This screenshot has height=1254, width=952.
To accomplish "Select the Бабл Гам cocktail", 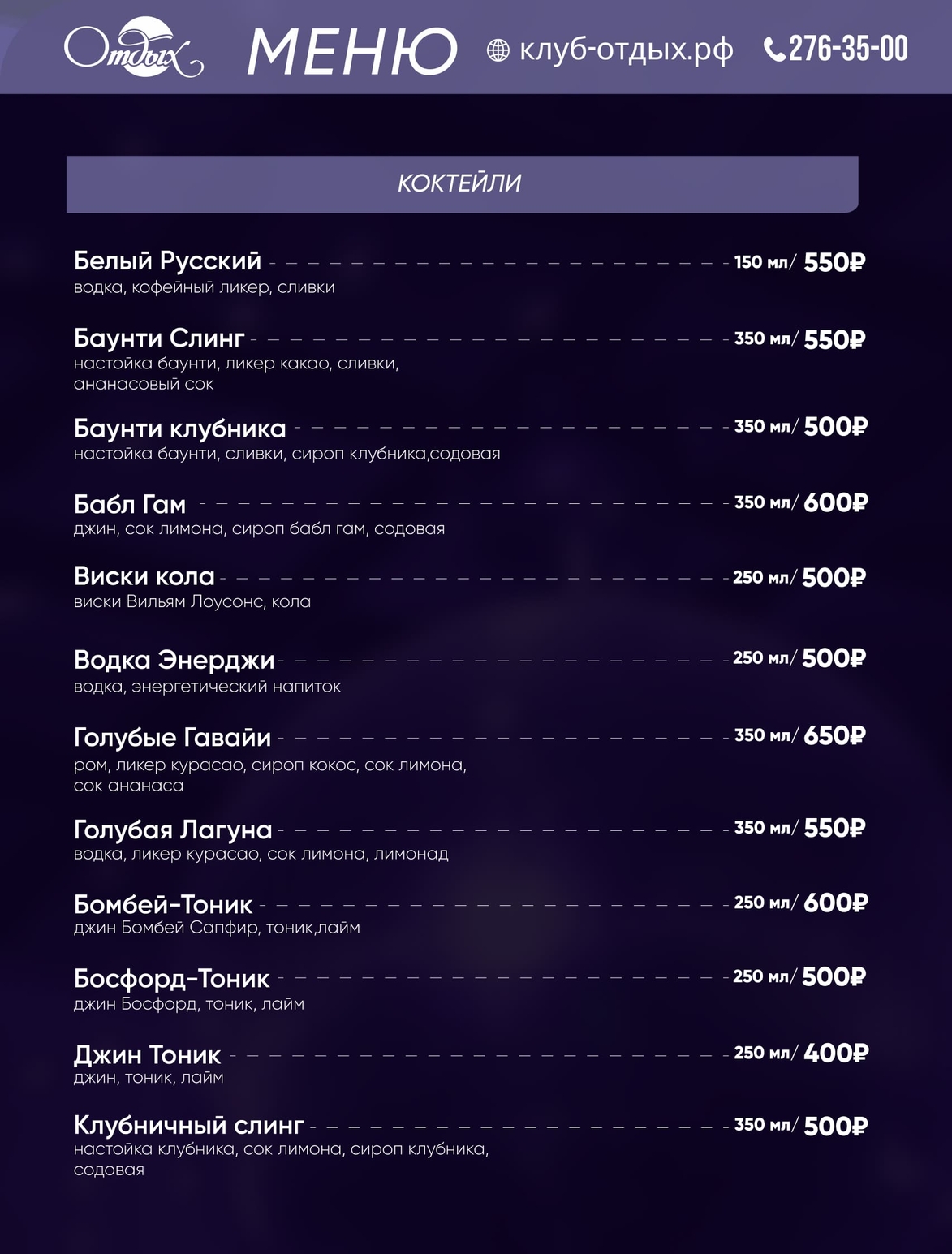I will [x=130, y=505].
